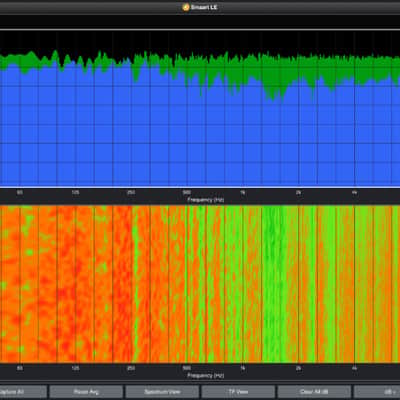This screenshot has height=400, width=400.
Task: Click the red low-frequency spectrograph region
Action: tap(67, 283)
